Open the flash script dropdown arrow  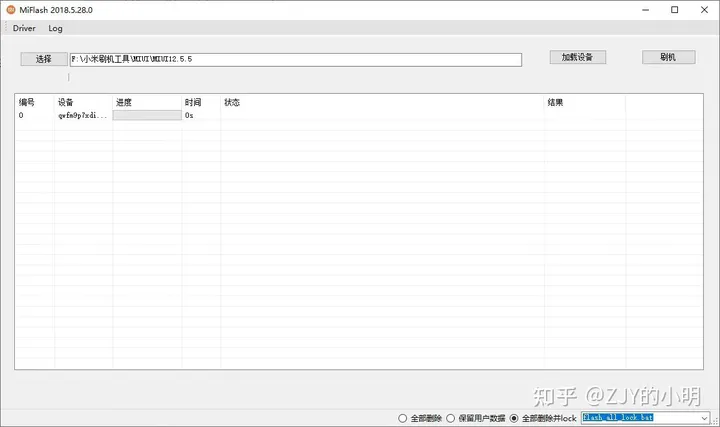[x=704, y=418]
